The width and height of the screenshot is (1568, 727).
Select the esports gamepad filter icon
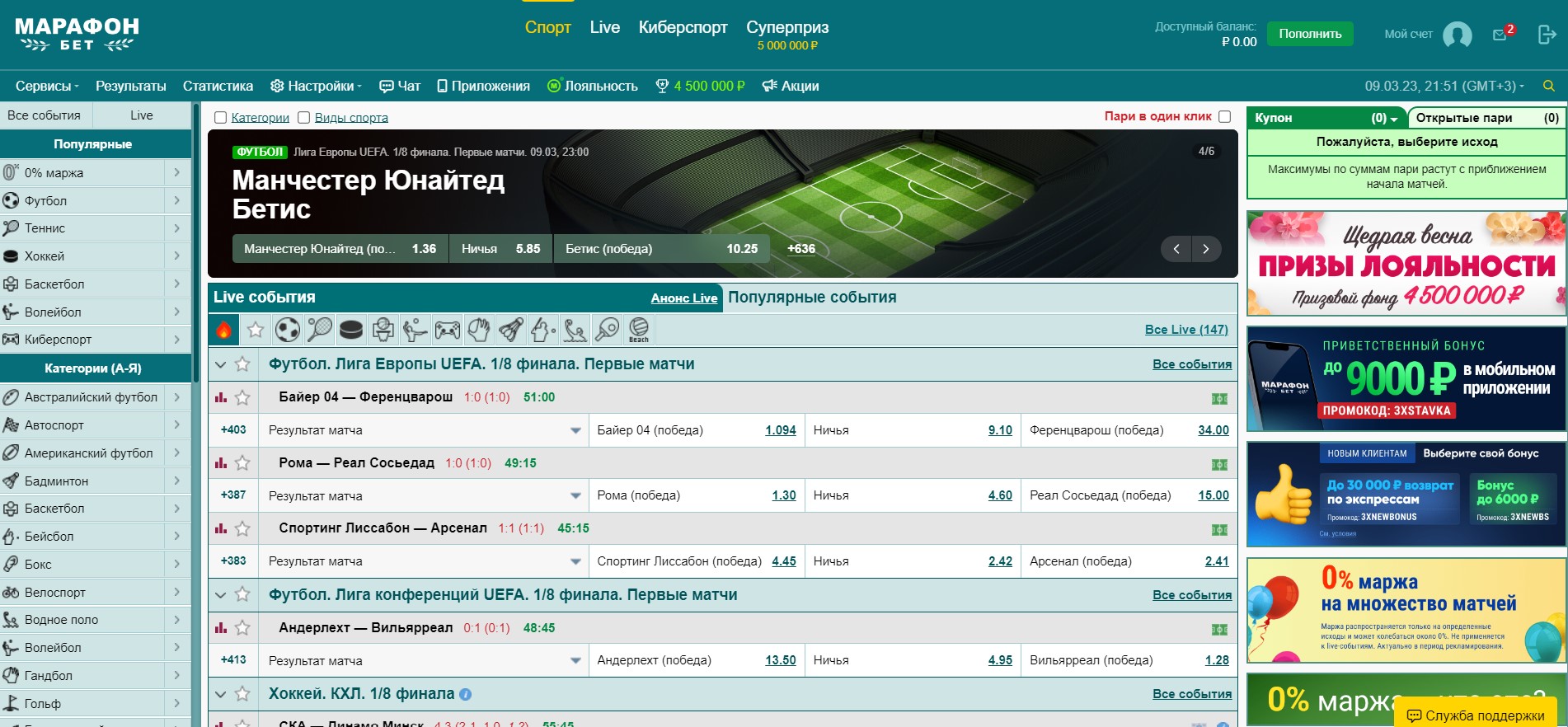point(448,330)
